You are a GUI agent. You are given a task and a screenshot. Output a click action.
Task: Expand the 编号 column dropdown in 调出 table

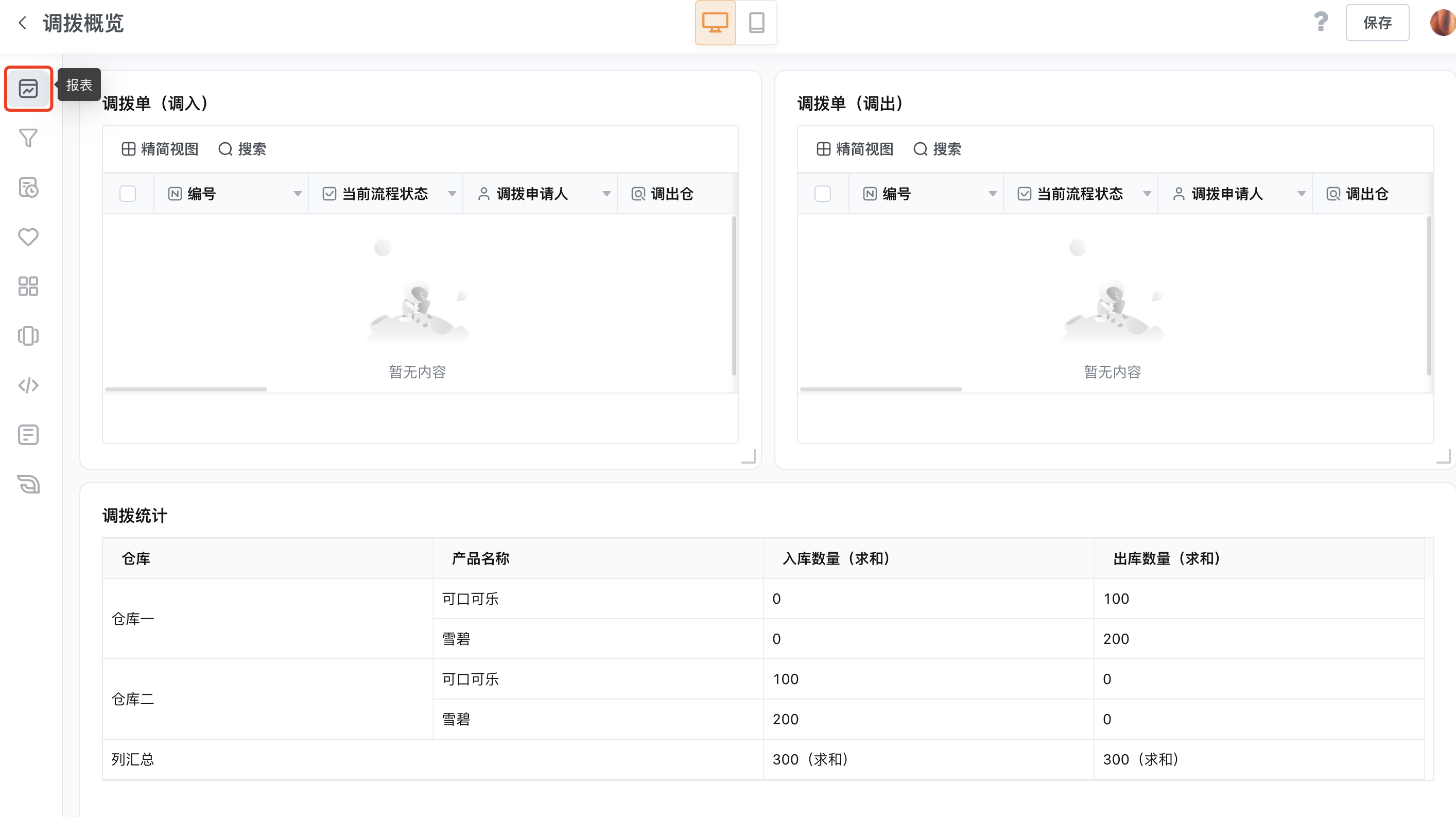click(992, 194)
